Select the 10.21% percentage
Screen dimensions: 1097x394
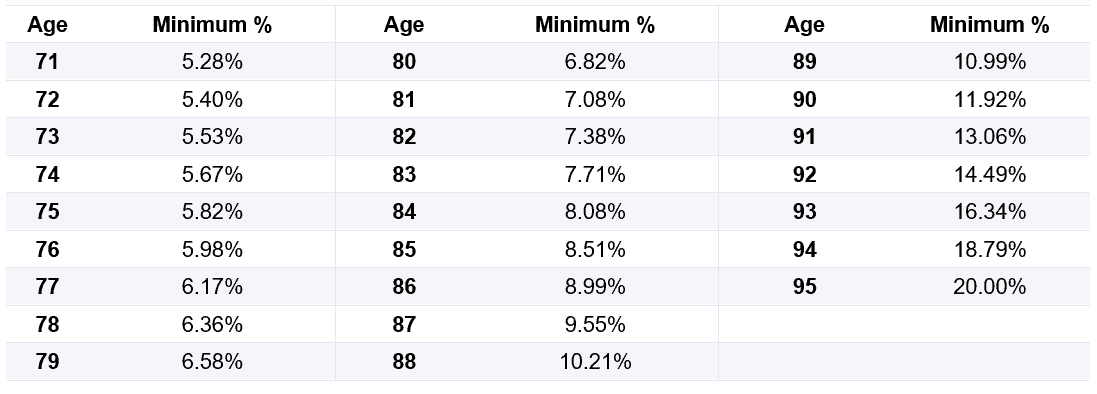(x=595, y=362)
